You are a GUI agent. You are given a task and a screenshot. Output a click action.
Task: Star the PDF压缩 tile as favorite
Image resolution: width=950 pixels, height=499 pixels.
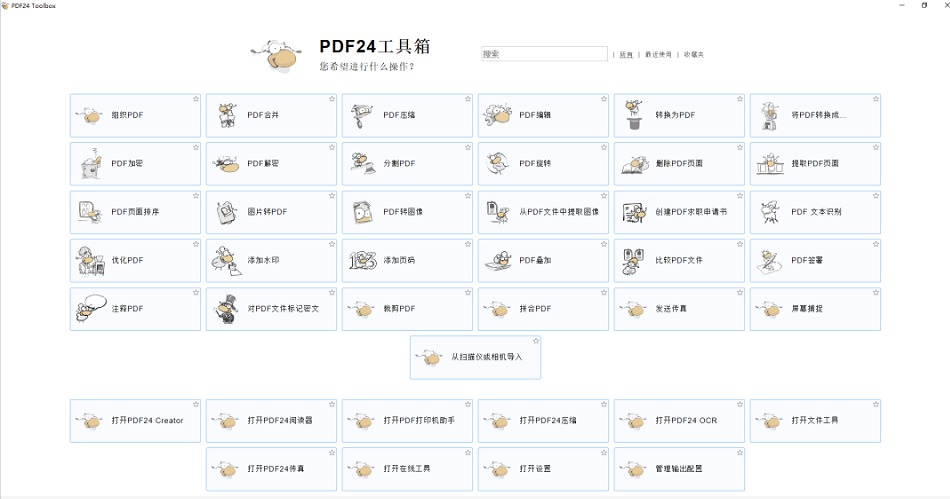coord(468,99)
